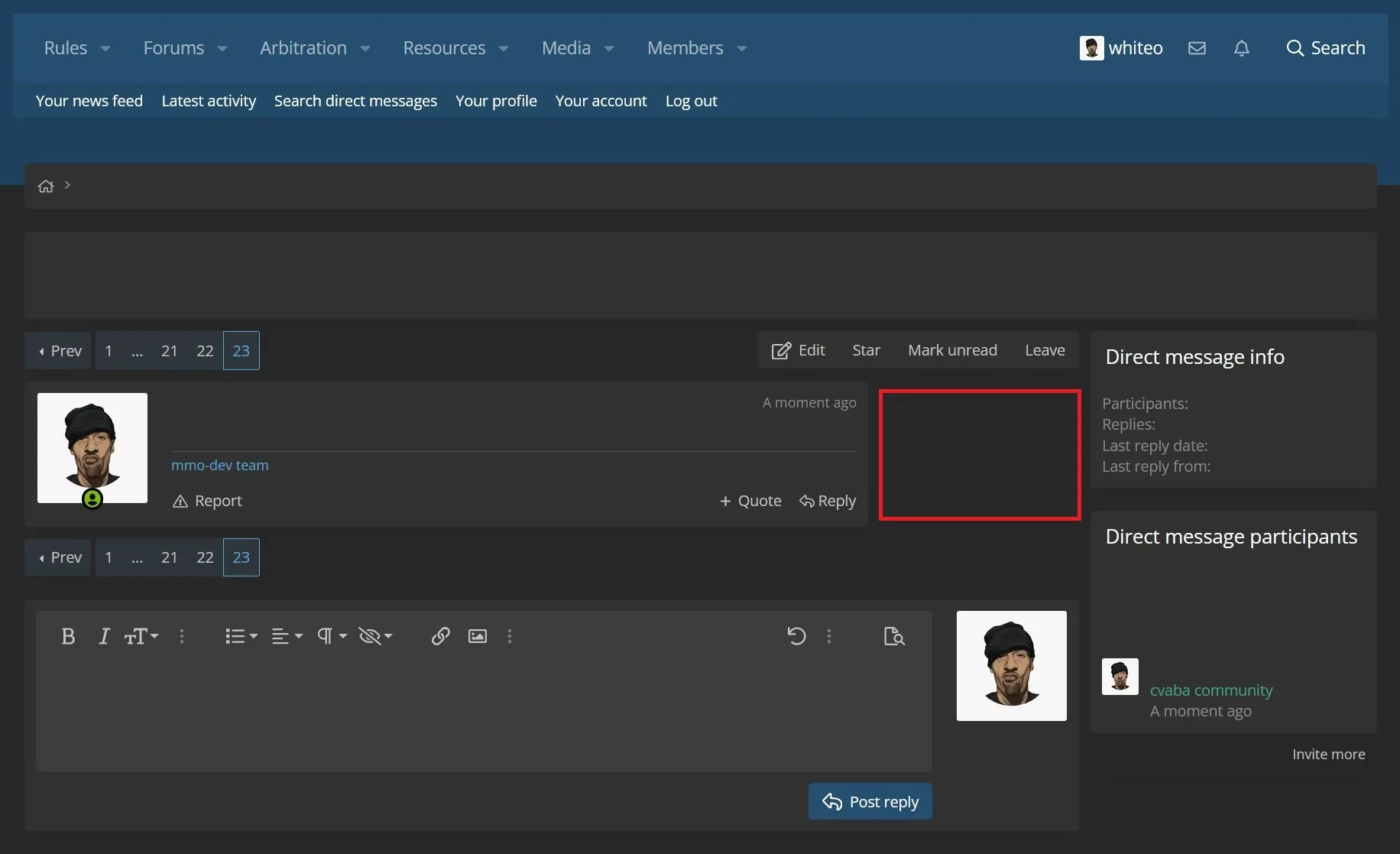The height and width of the screenshot is (854, 1400).
Task: Expand the Forums menu arrow
Action: coord(222,49)
